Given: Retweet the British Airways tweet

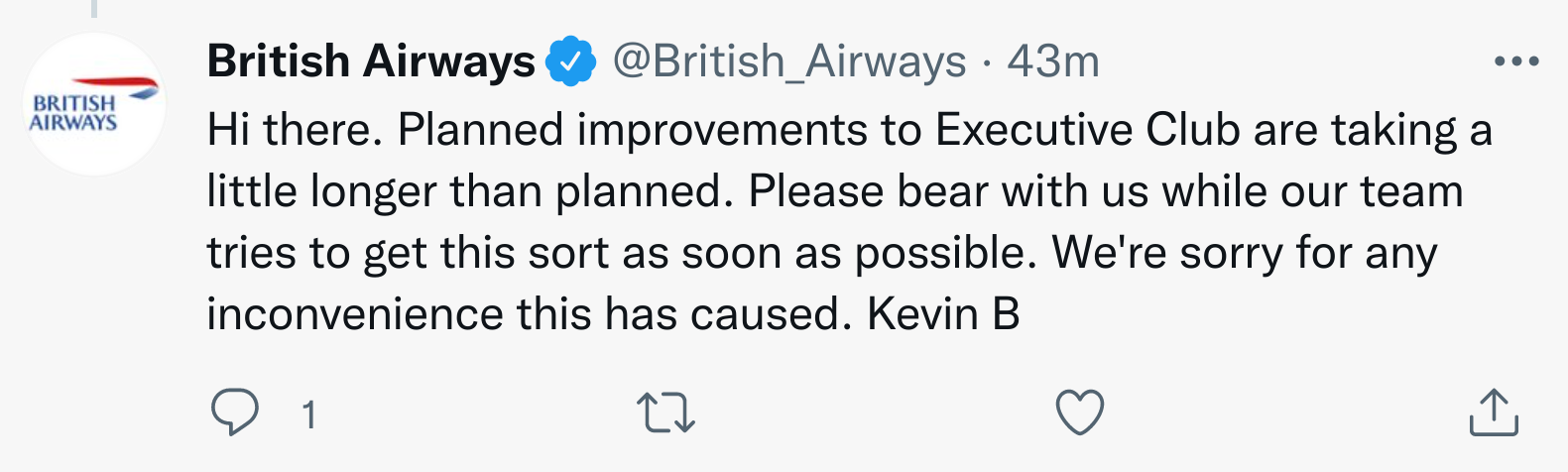Looking at the screenshot, I should (665, 413).
